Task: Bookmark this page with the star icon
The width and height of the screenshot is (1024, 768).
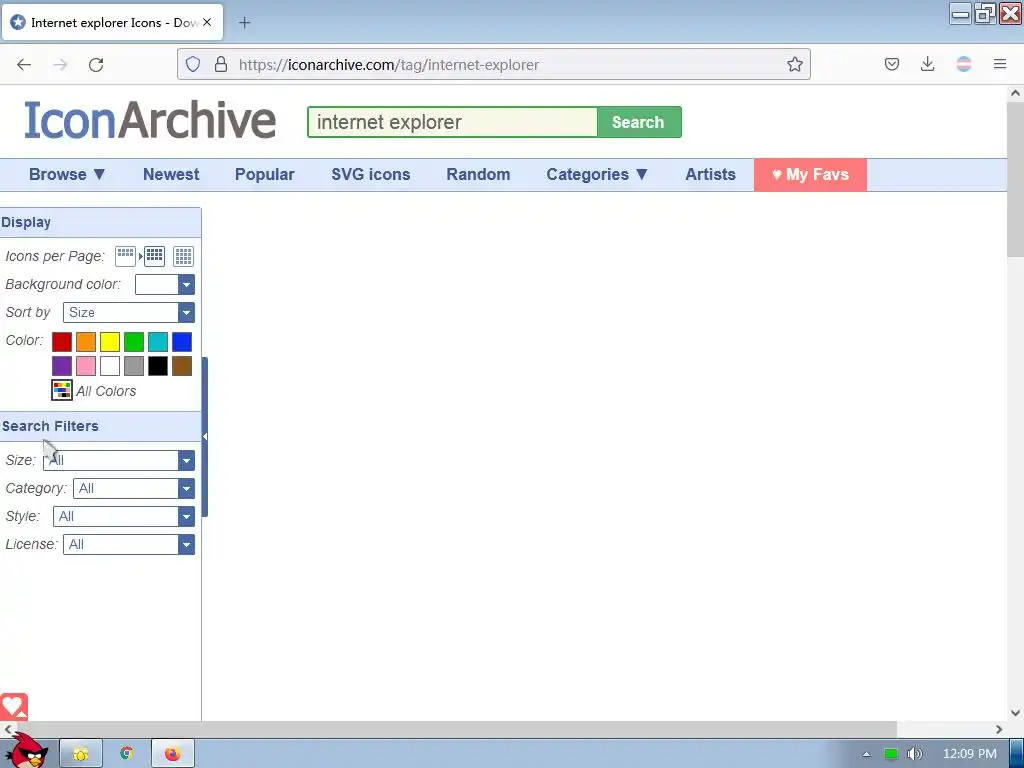Action: (795, 64)
